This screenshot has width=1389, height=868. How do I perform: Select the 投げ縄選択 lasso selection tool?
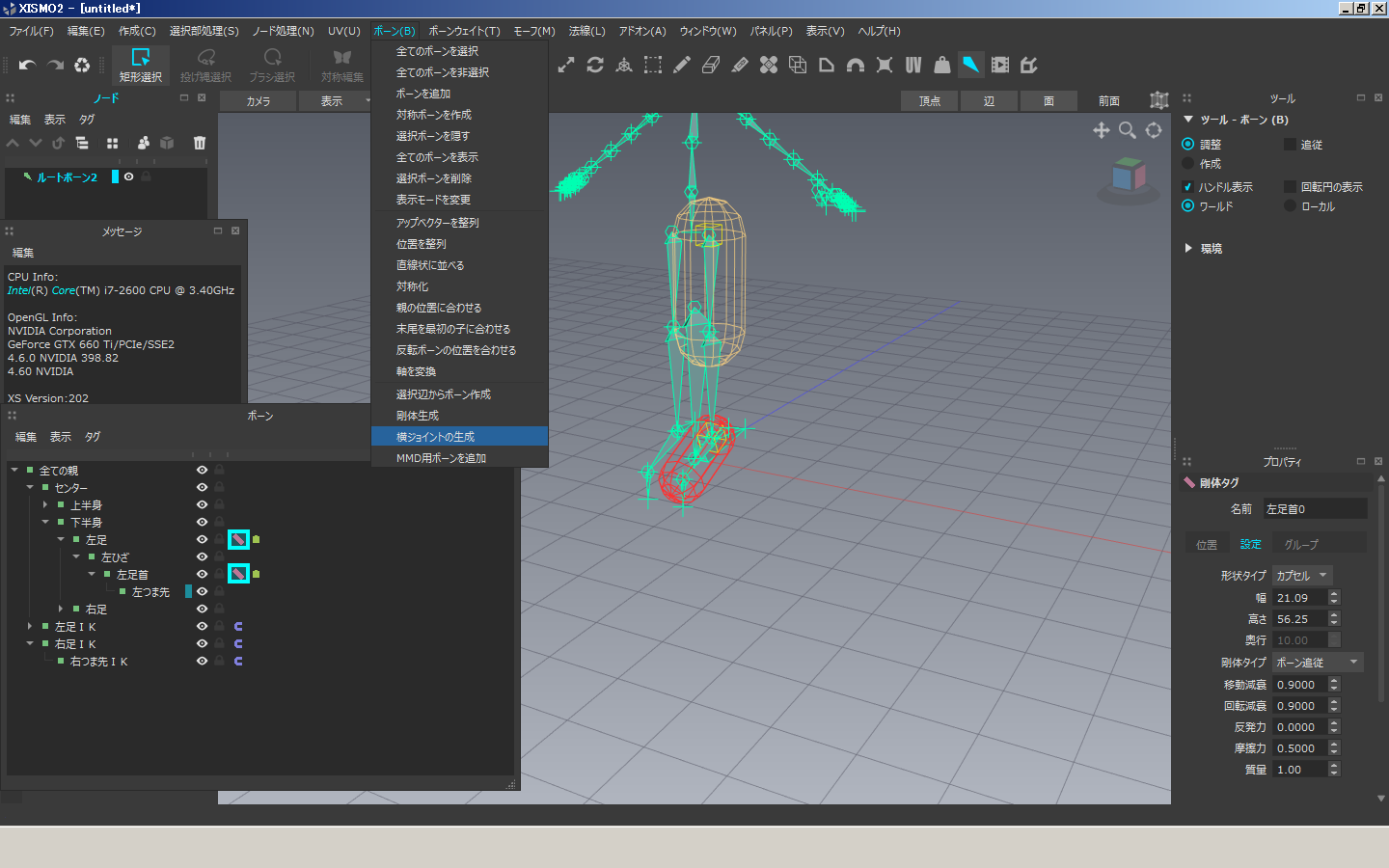(x=205, y=66)
